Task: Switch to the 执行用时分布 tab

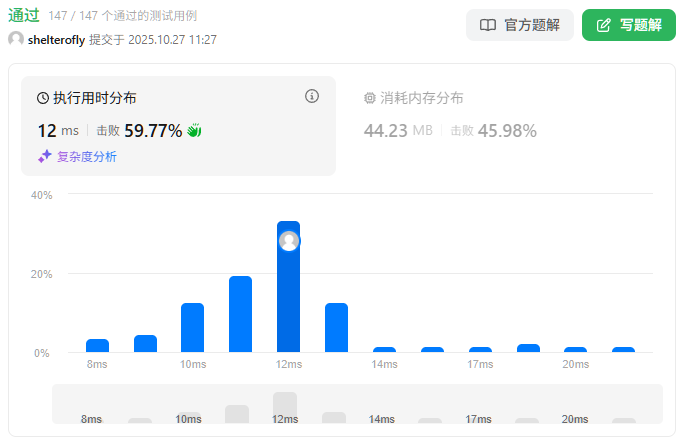Action: click(x=94, y=98)
